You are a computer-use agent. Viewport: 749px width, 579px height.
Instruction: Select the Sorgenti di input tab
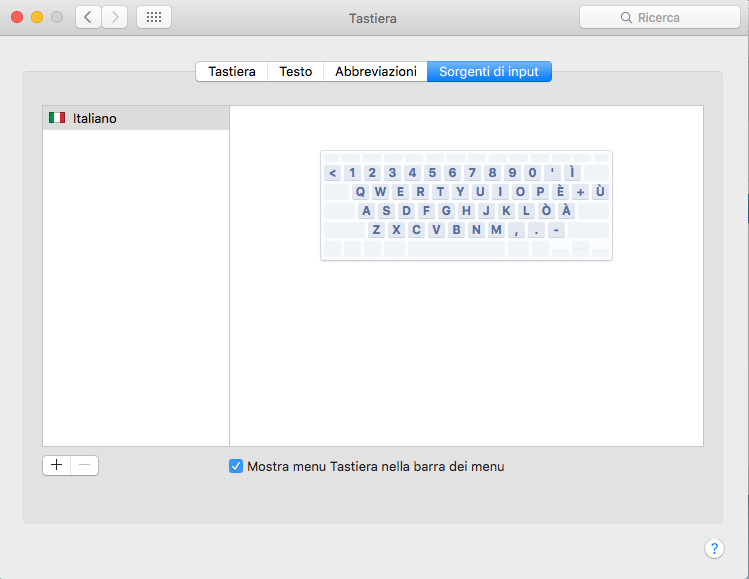(x=489, y=71)
